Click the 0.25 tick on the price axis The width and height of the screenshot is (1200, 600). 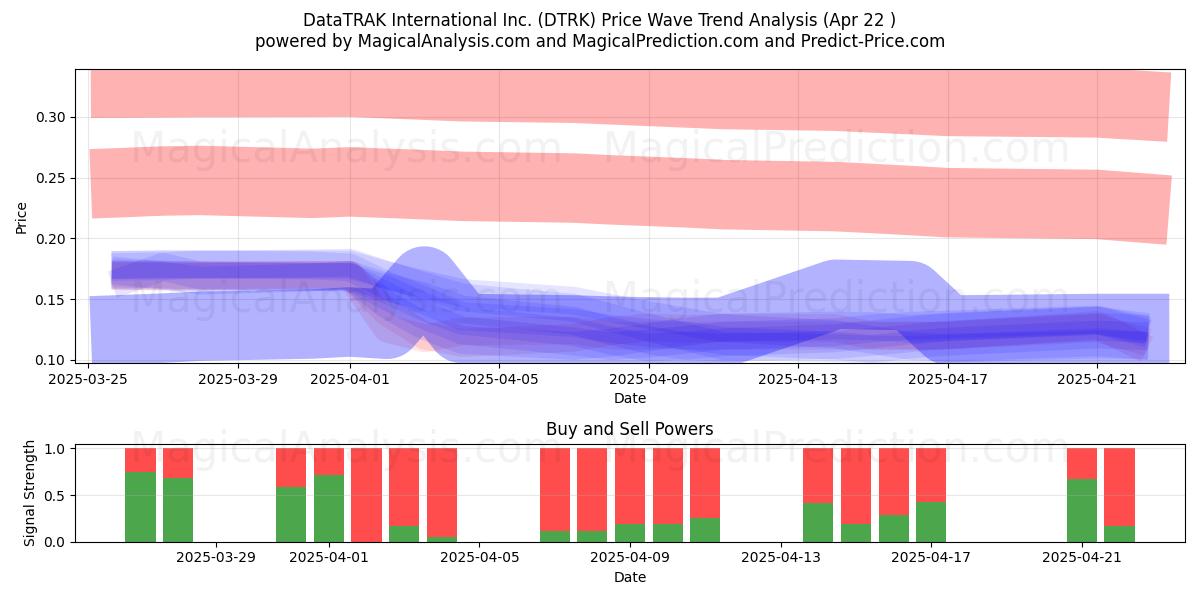tap(51, 178)
